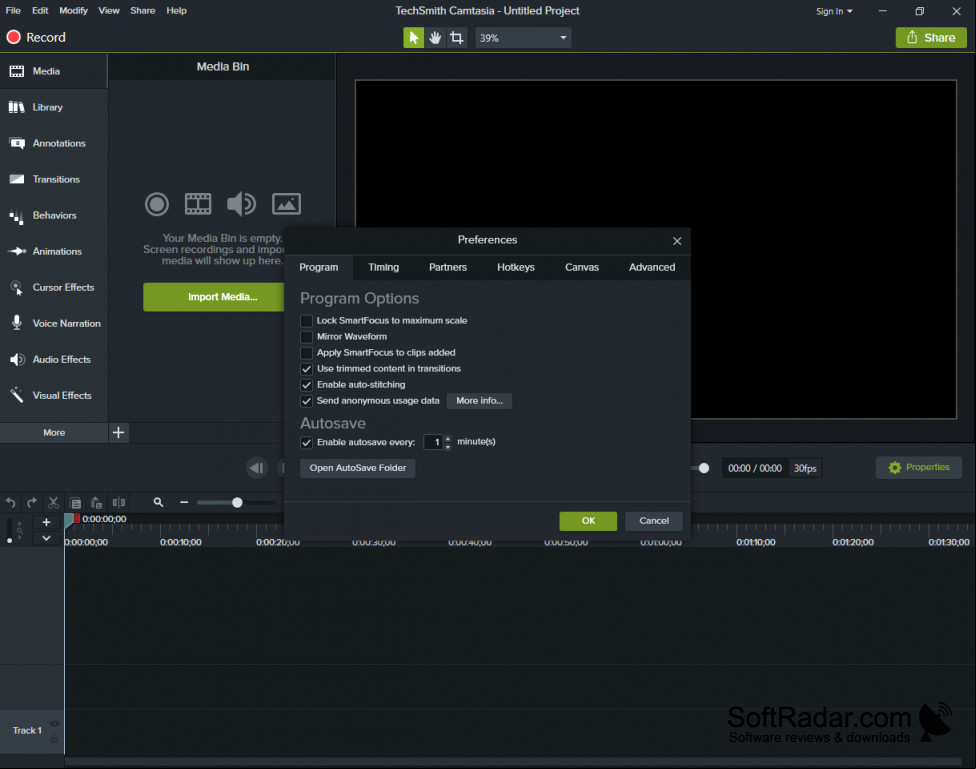The image size is (976, 769).
Task: Select the Crop tool above the canvas
Action: (x=457, y=38)
